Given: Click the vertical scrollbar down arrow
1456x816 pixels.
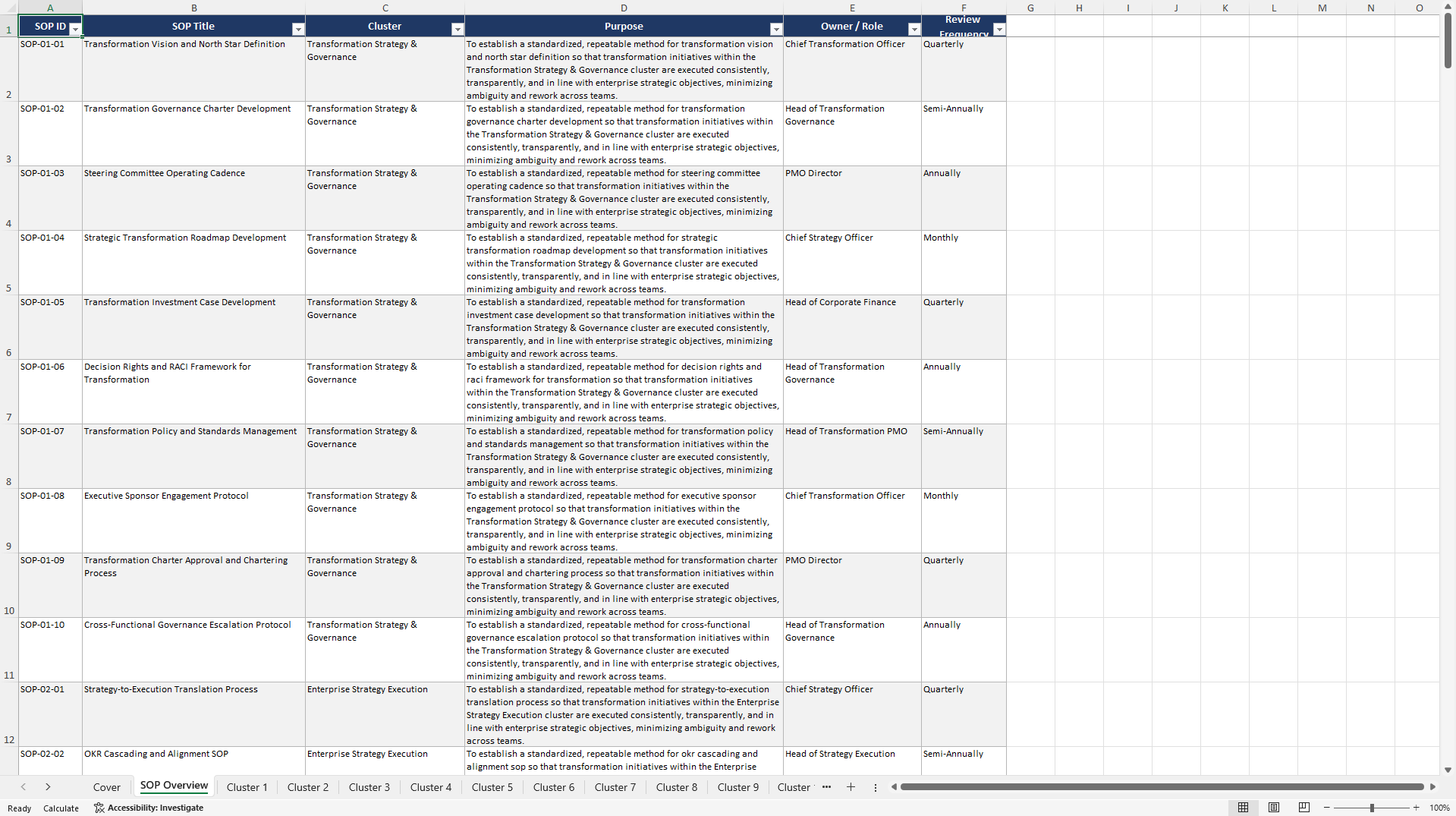Looking at the screenshot, I should [x=1448, y=770].
